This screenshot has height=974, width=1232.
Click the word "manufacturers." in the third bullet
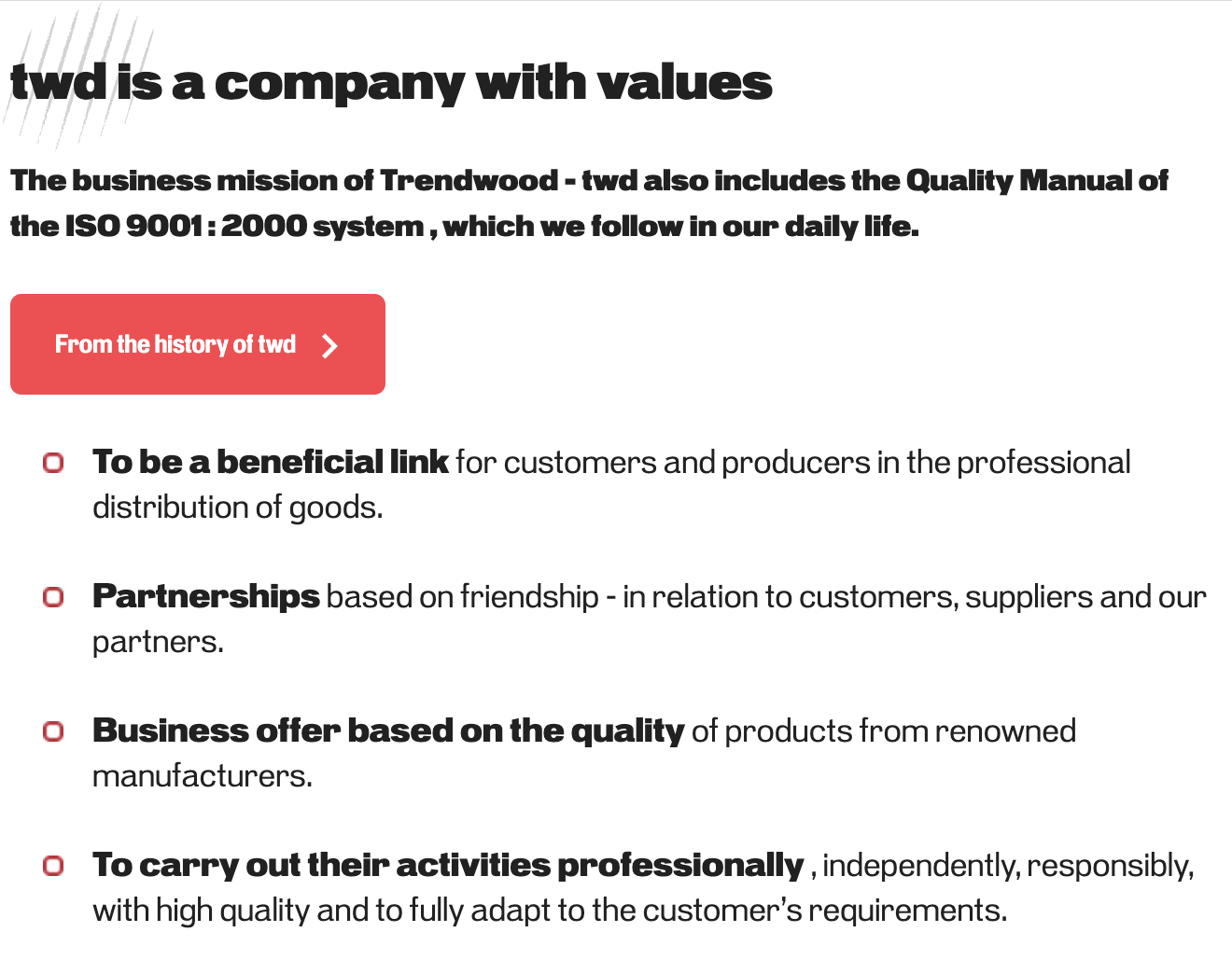203,775
